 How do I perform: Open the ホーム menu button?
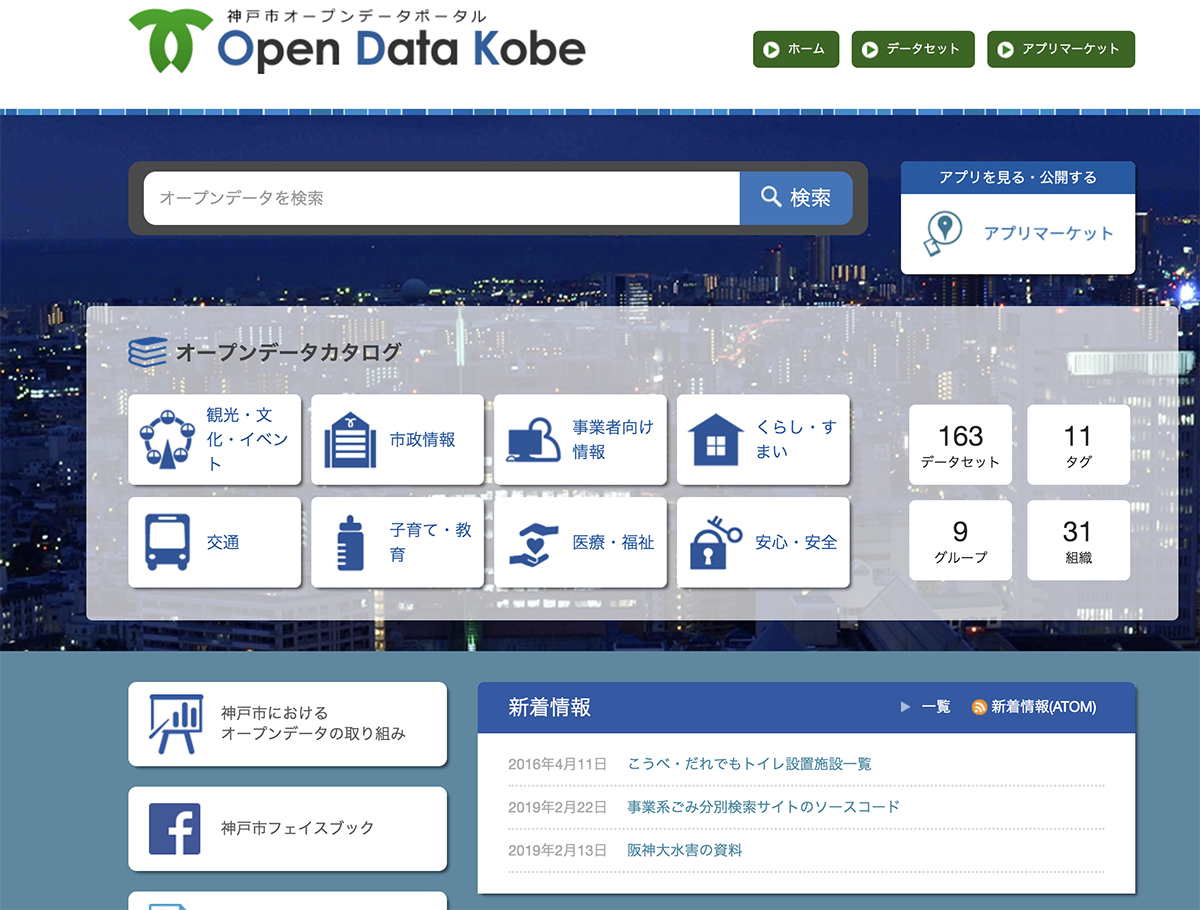point(795,49)
